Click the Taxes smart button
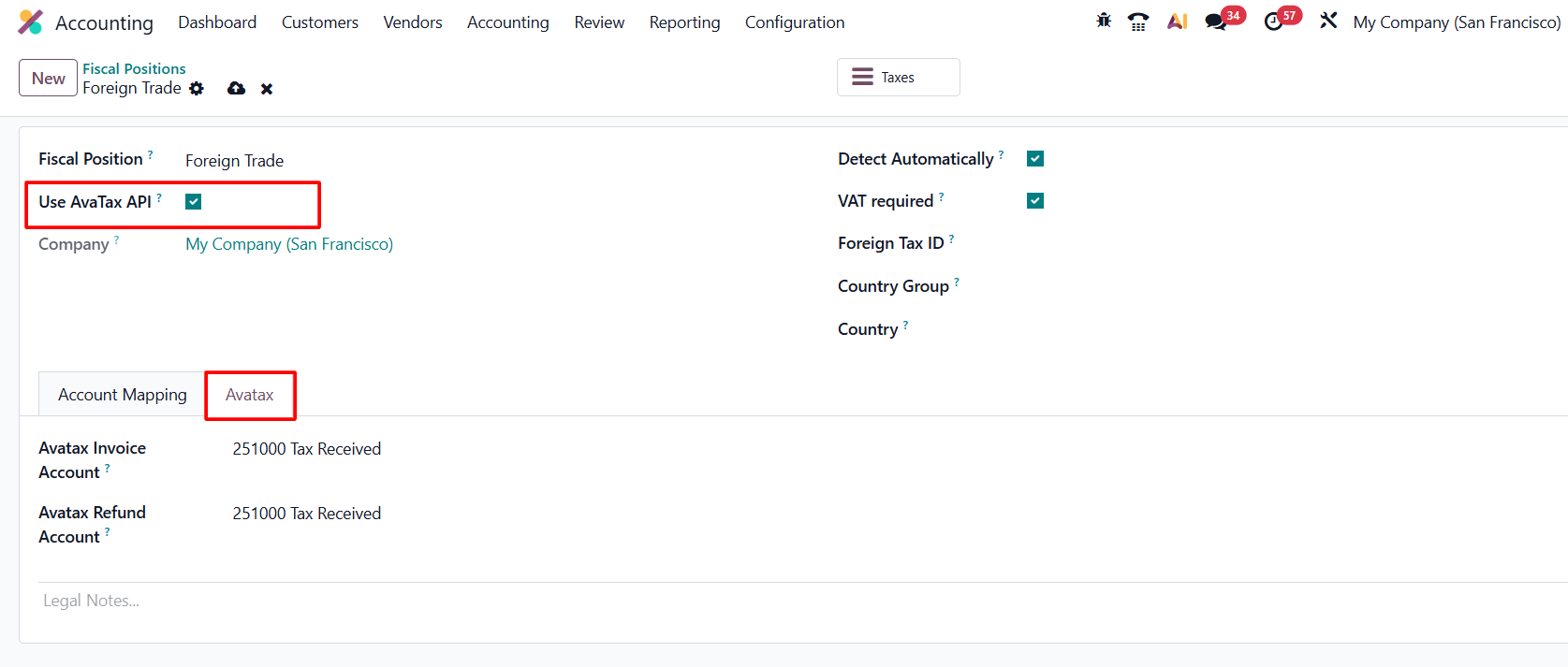1568x667 pixels. click(899, 77)
